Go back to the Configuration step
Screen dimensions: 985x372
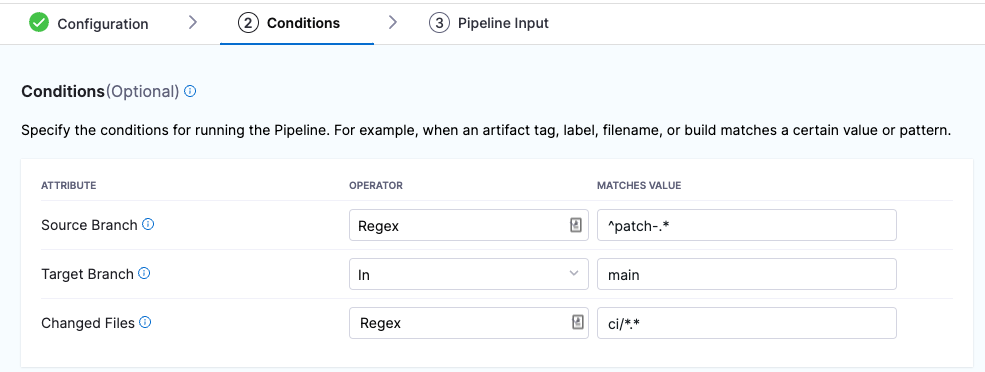click(102, 24)
